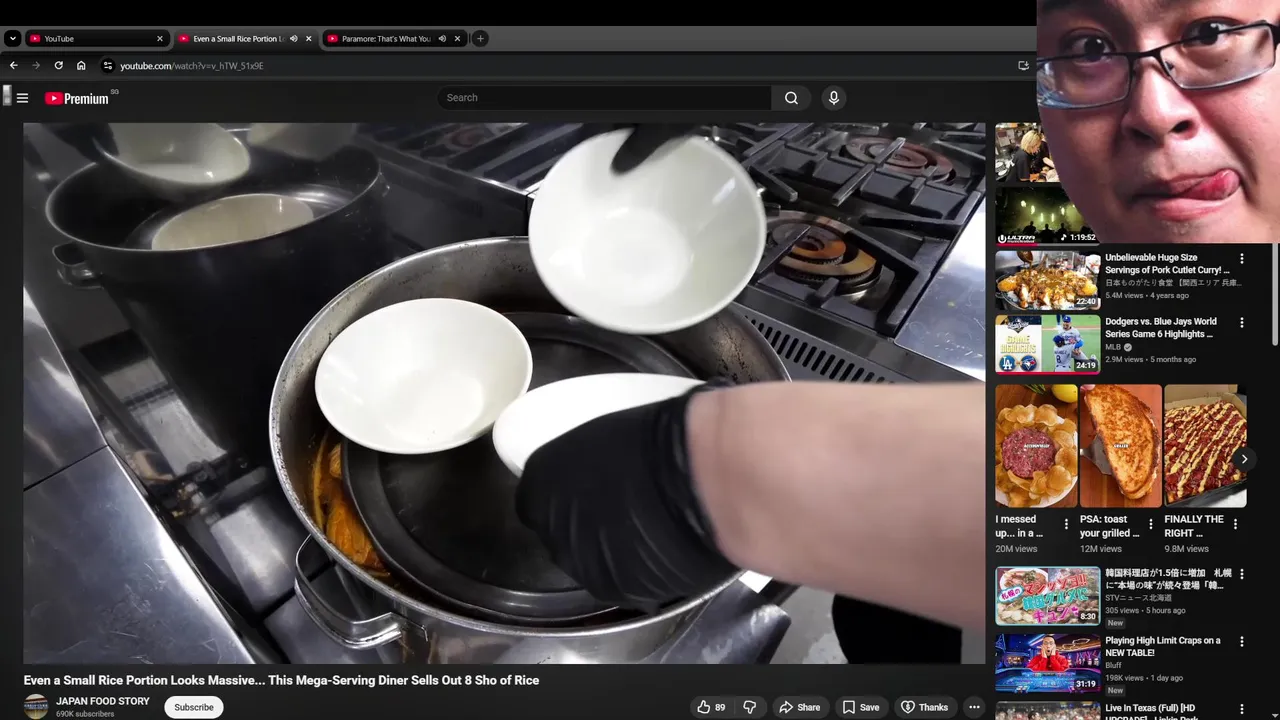
Task: Click '2.9M views • 5 months ago' text
Action: coord(1150,359)
